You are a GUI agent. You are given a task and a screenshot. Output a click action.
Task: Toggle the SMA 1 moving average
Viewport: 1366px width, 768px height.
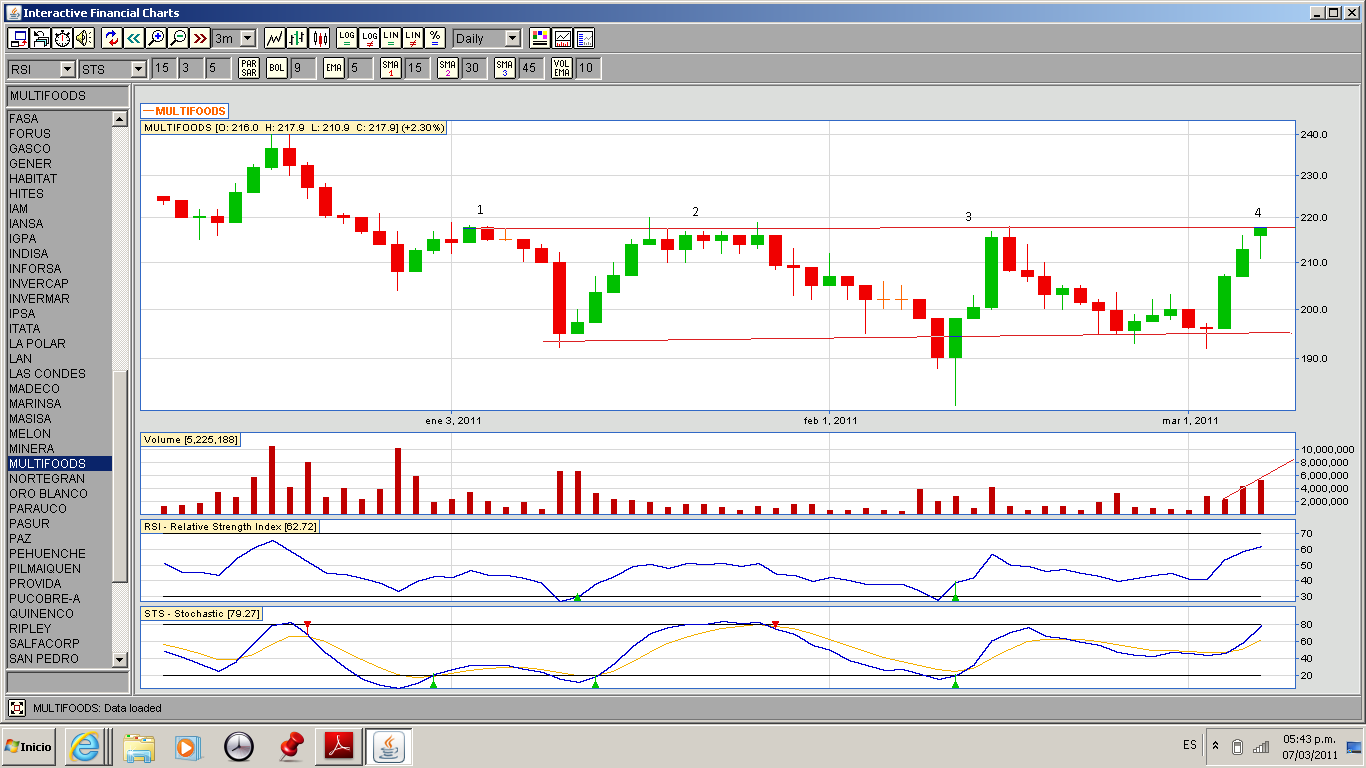click(x=391, y=68)
